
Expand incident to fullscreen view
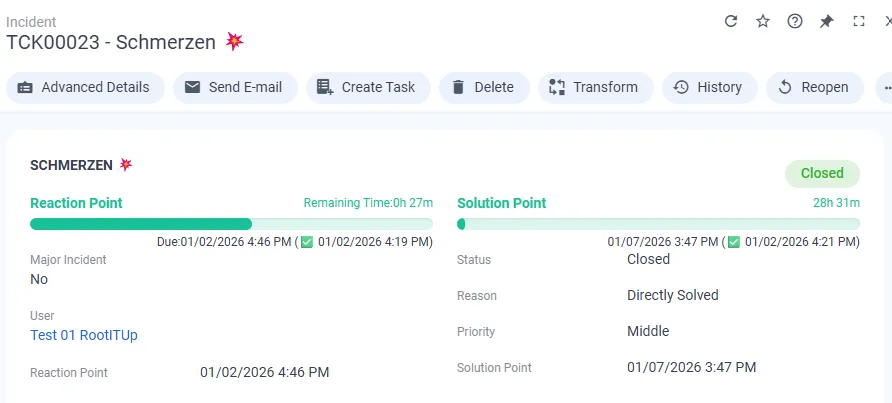click(858, 21)
